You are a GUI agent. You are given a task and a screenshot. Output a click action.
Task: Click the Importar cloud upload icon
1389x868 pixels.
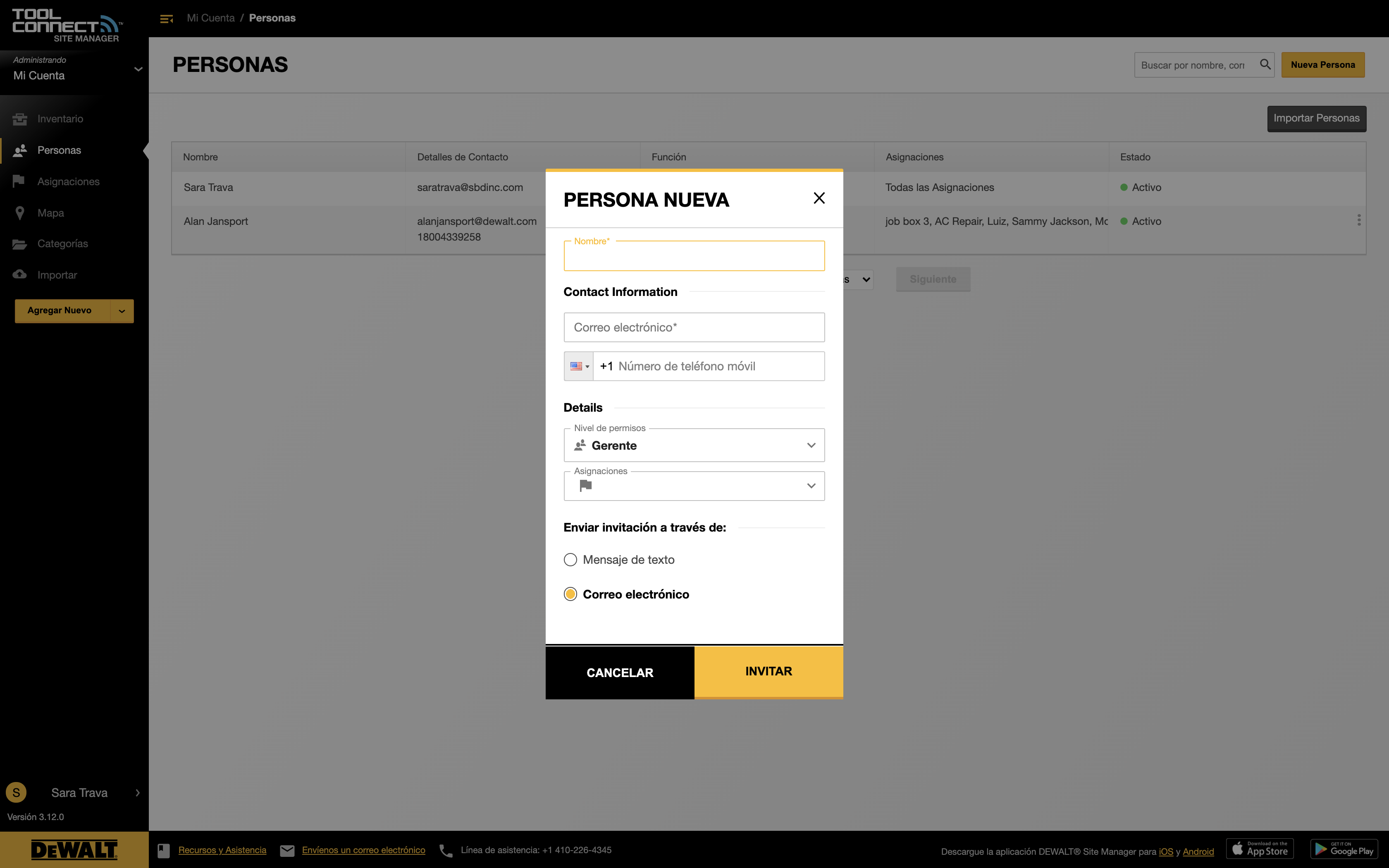(x=19, y=274)
